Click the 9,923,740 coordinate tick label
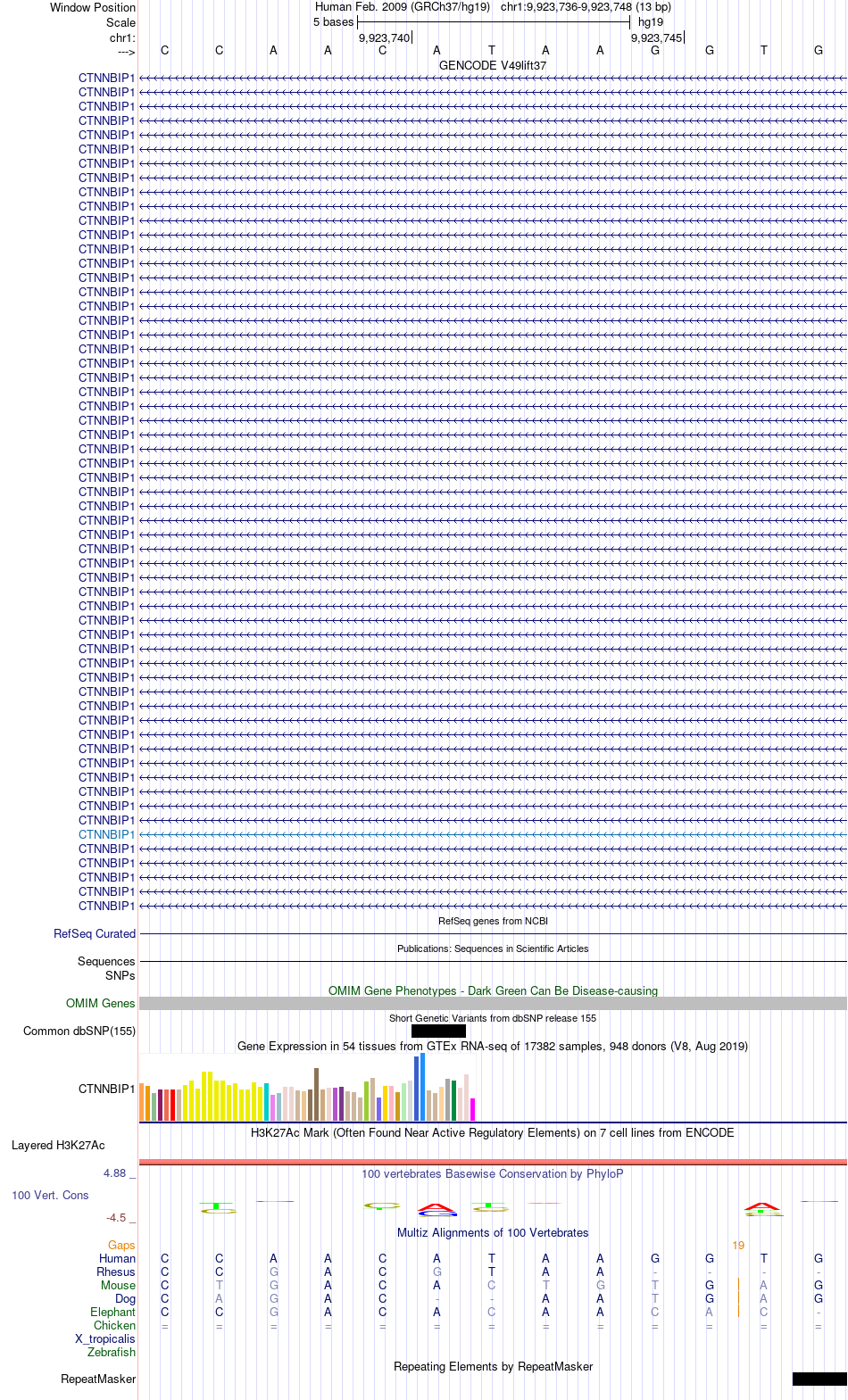Viewport: 848px width, 1400px height. coord(384,37)
